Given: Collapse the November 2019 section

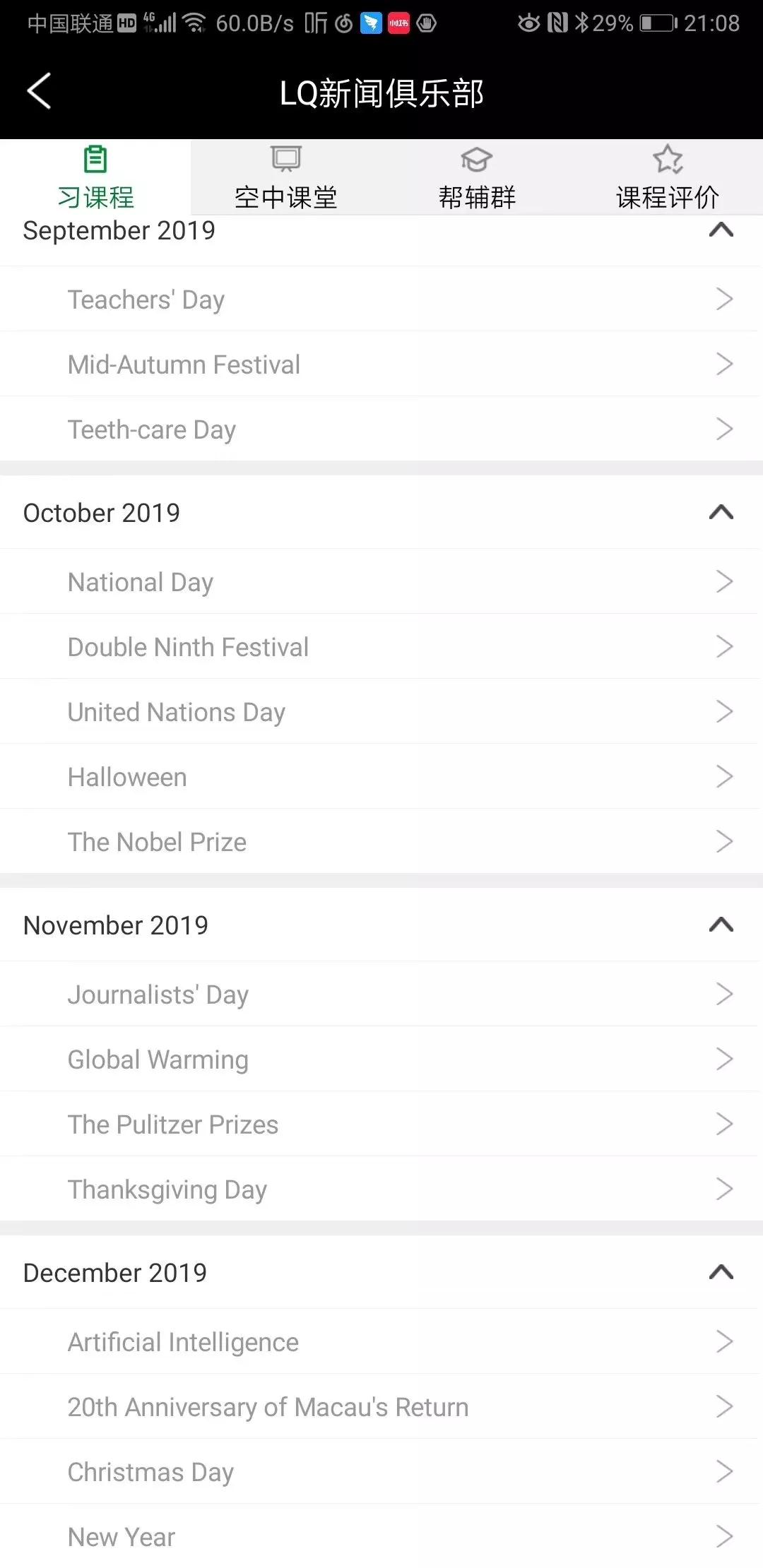Looking at the screenshot, I should click(721, 925).
